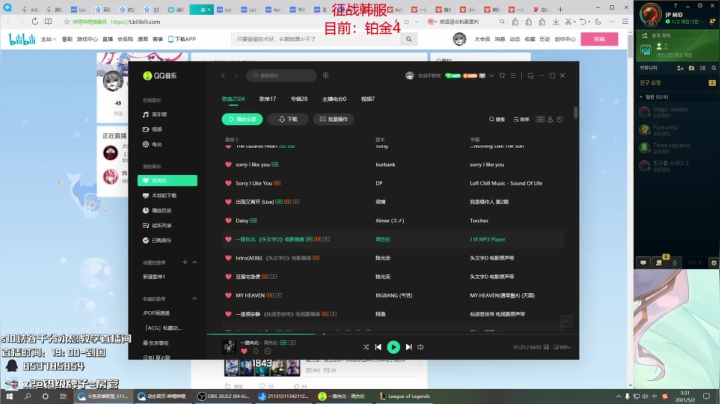Open the music hall item in sidebar

pos(155,114)
